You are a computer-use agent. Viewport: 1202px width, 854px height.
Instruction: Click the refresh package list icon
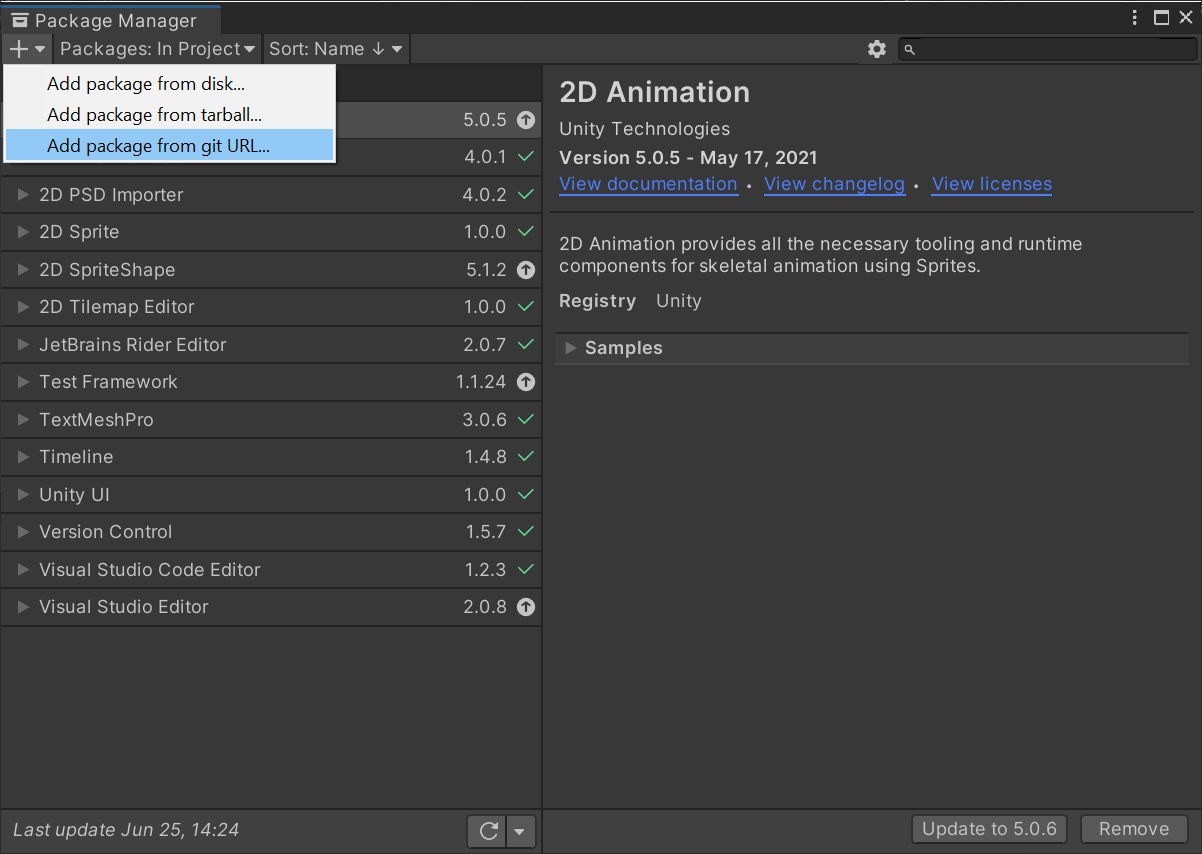[488, 831]
